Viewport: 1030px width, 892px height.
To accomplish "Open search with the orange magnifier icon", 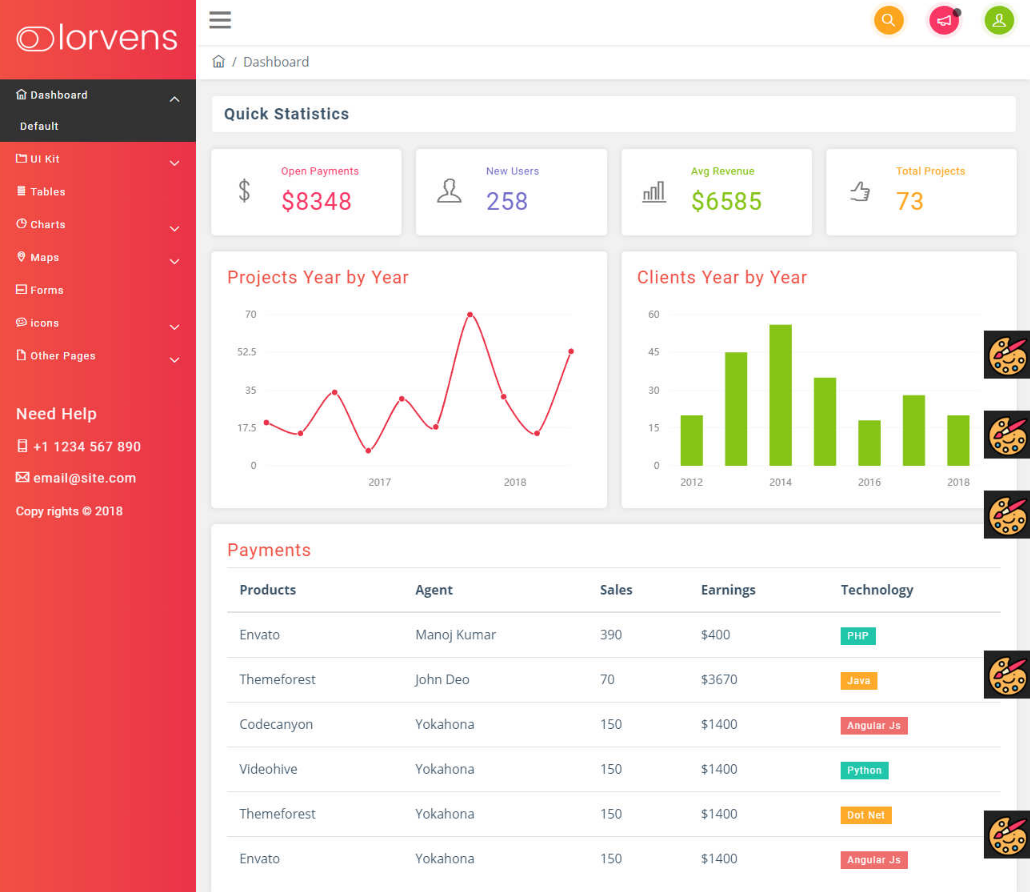I will (x=888, y=20).
